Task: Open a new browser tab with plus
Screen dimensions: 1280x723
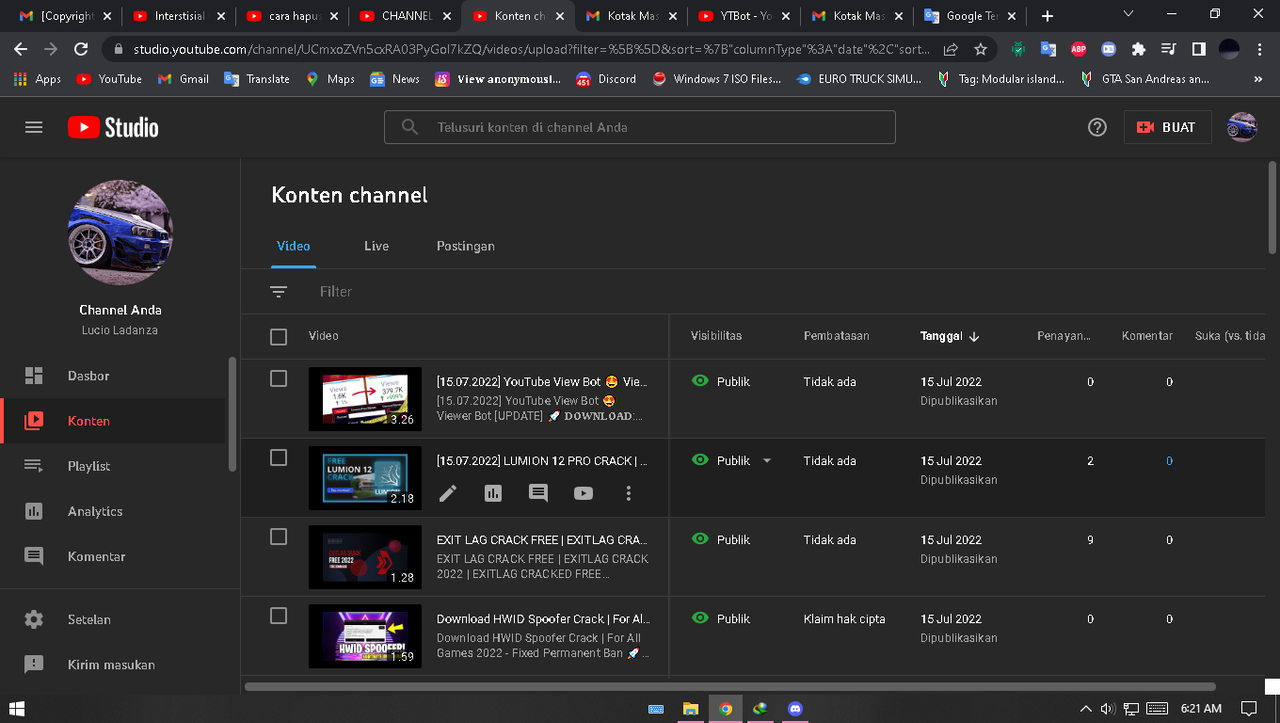Action: 1047,16
